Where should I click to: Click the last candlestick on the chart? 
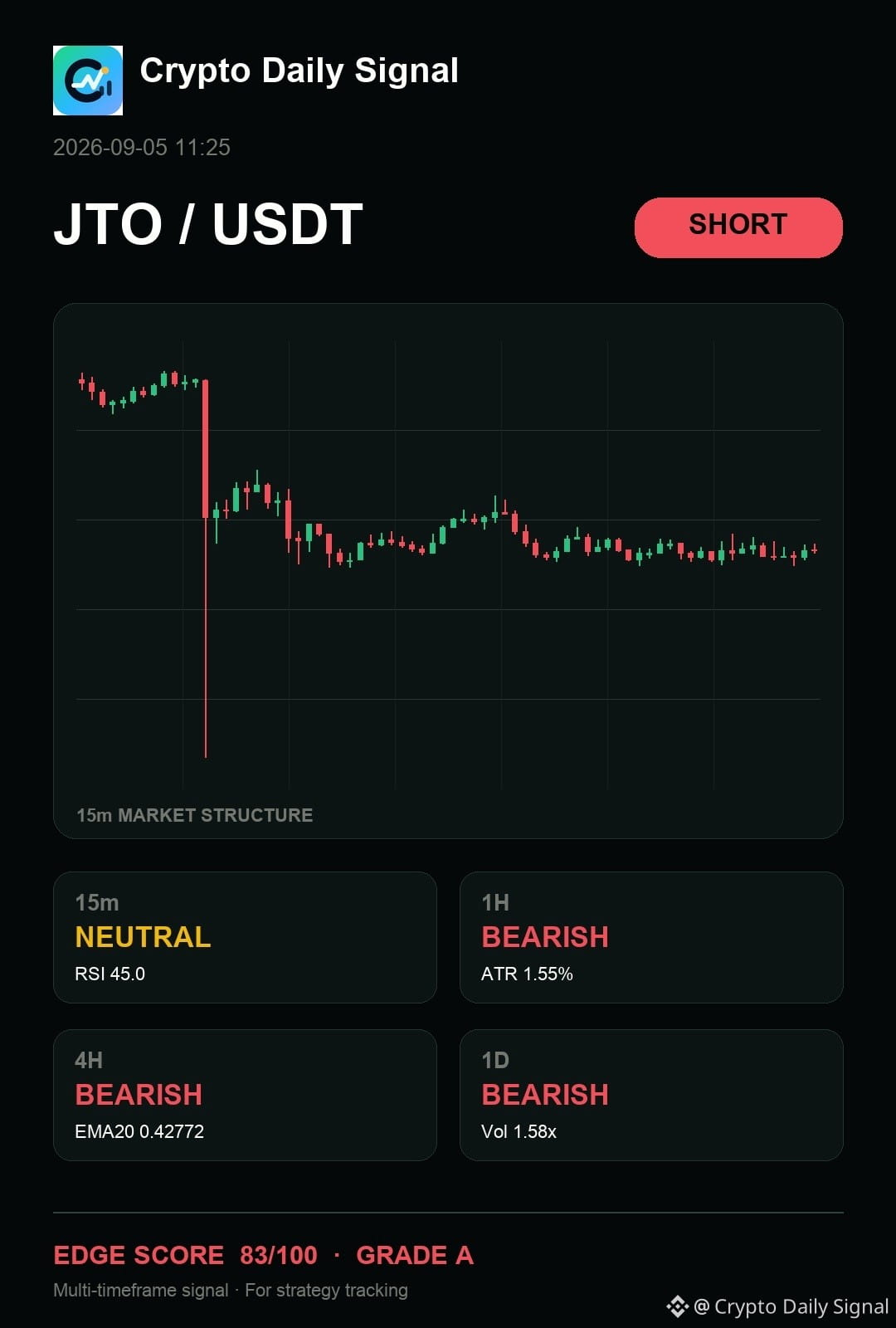(x=815, y=549)
